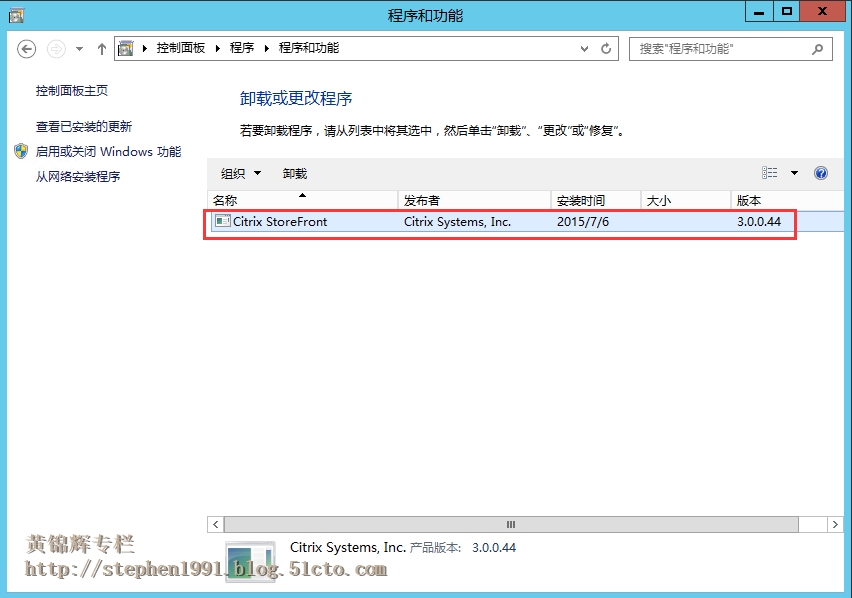The width and height of the screenshot is (852, 598).
Task: Refresh the programs list
Action: point(606,48)
